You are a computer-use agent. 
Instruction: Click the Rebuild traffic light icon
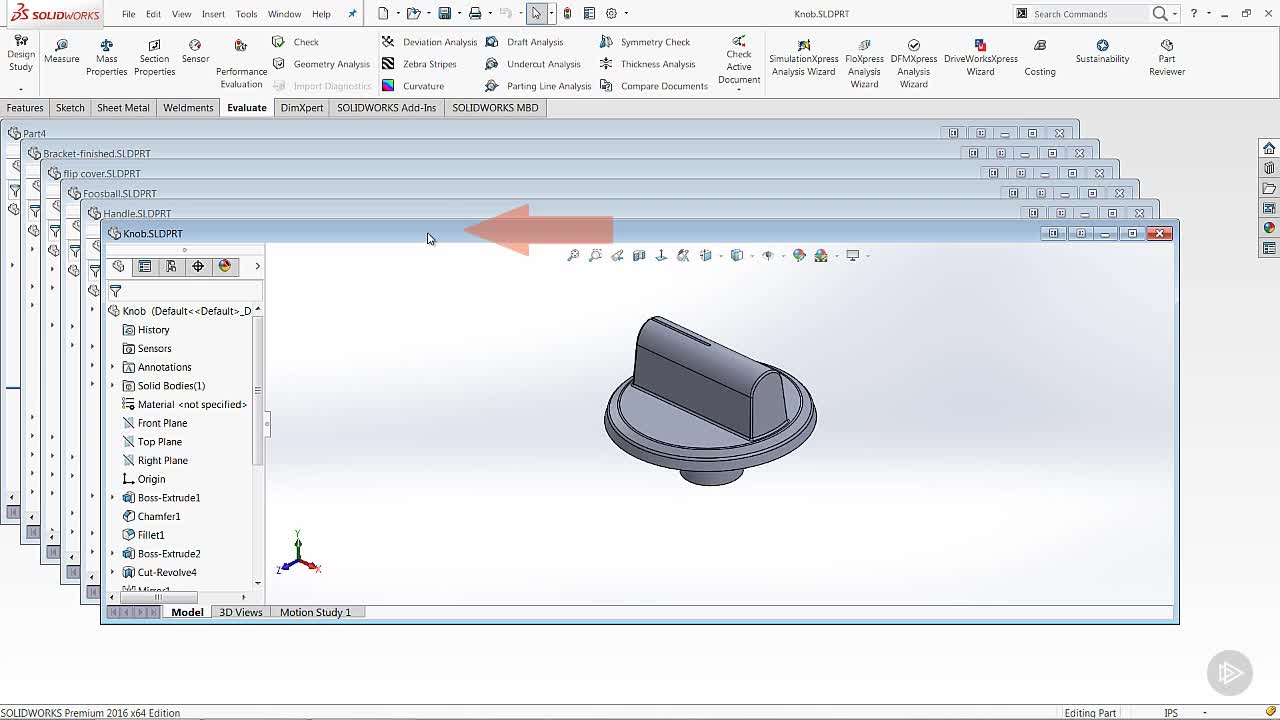tap(567, 13)
